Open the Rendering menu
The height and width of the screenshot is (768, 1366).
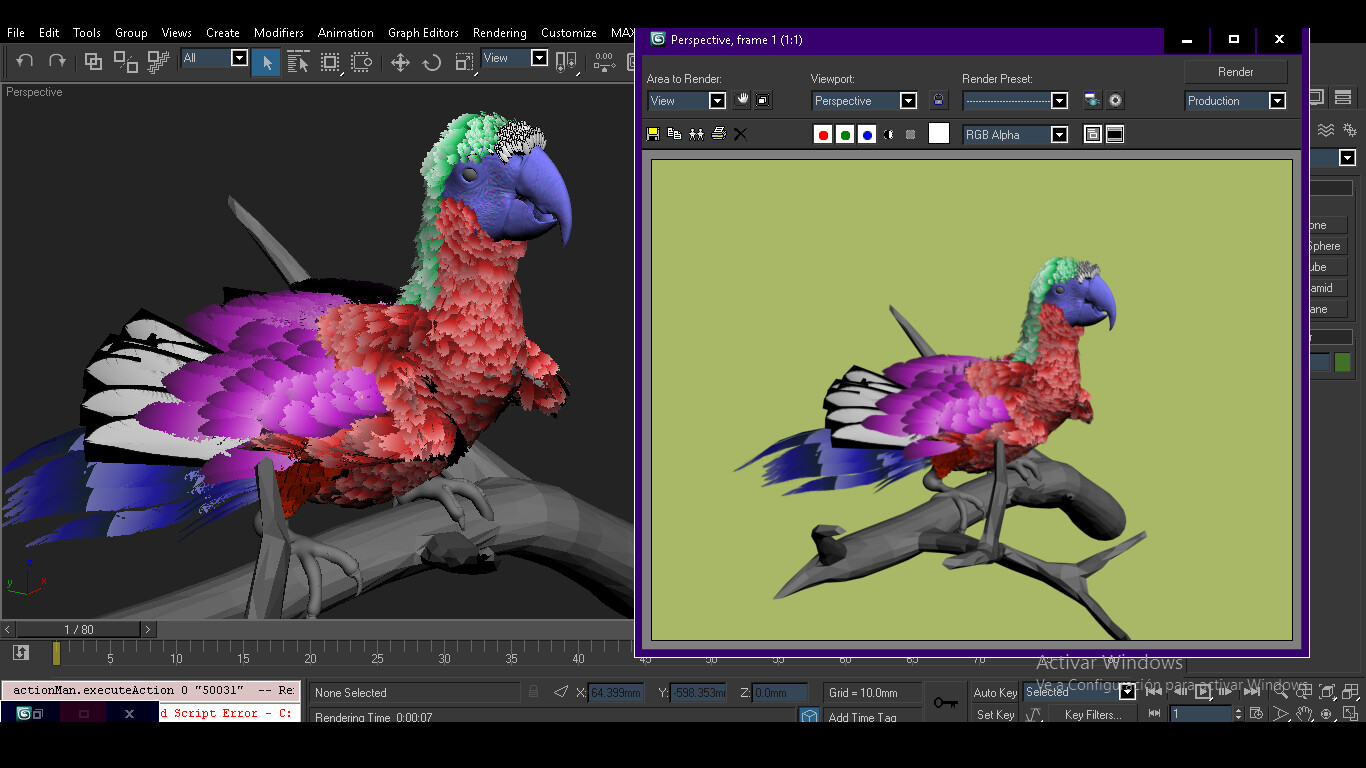pos(500,33)
